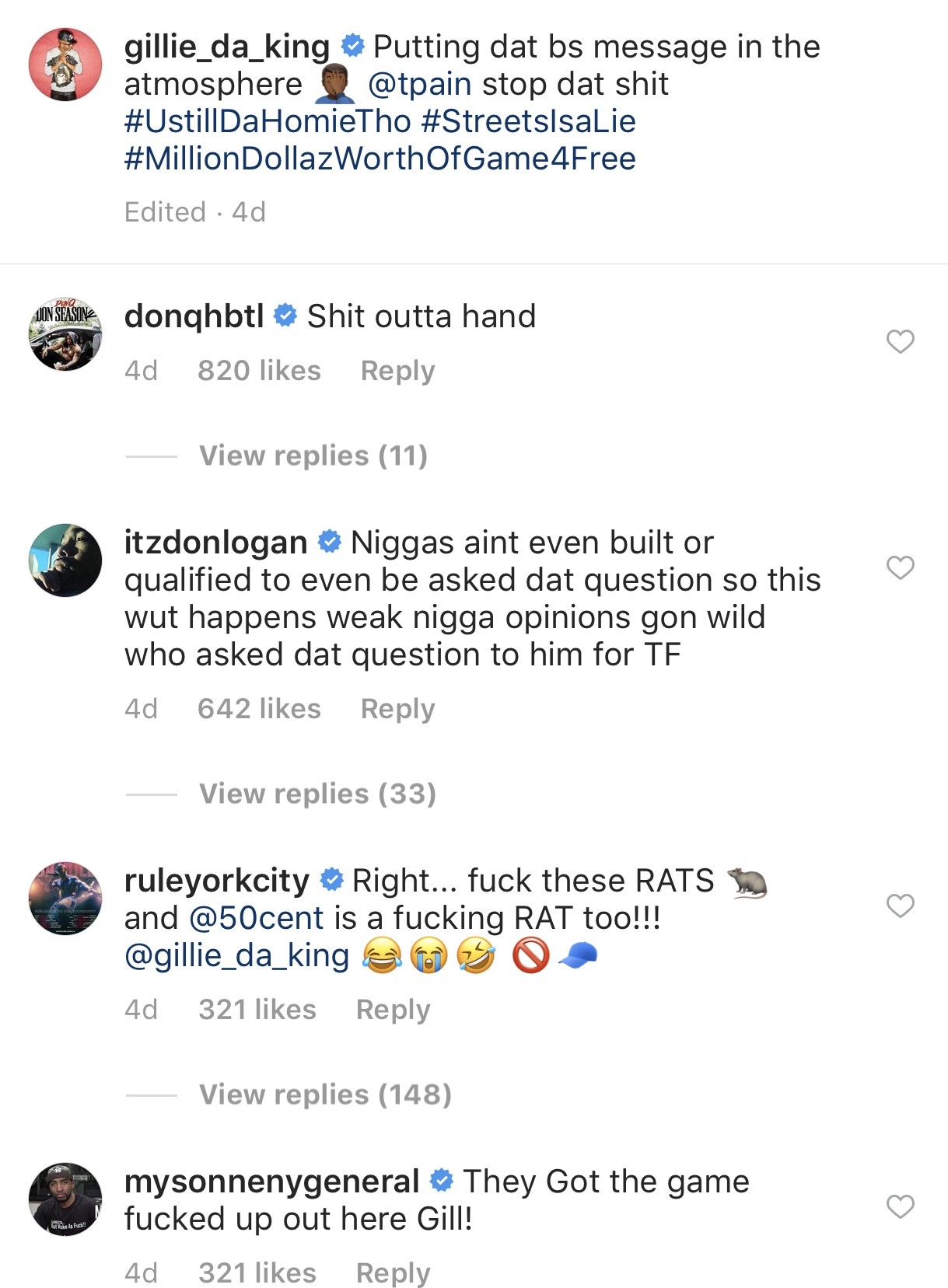Image resolution: width=948 pixels, height=1288 pixels.
Task: Tap mysonnenygeneral's profile picture
Action: (65, 1199)
